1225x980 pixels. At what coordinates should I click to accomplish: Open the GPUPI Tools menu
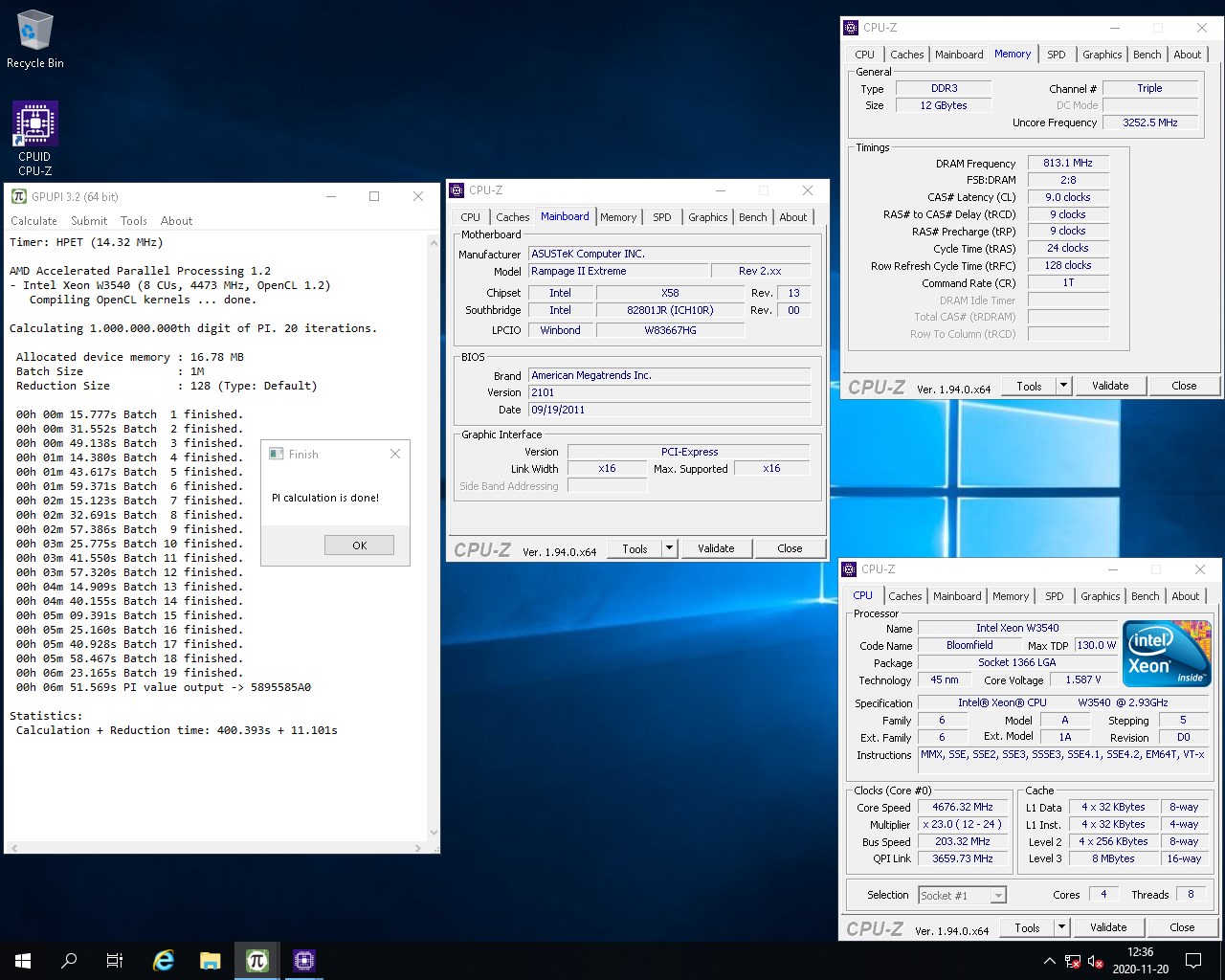click(134, 221)
